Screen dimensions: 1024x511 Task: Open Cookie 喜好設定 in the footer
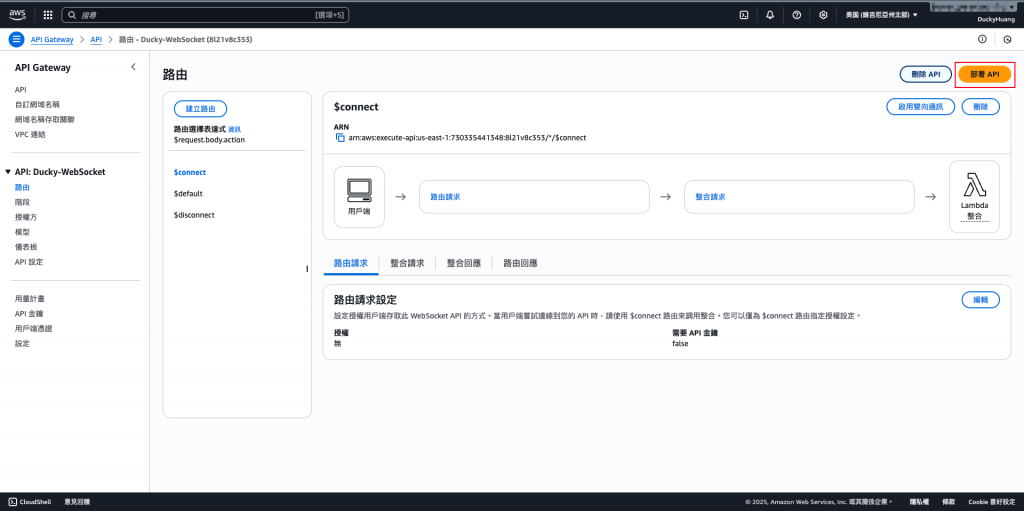(991, 502)
